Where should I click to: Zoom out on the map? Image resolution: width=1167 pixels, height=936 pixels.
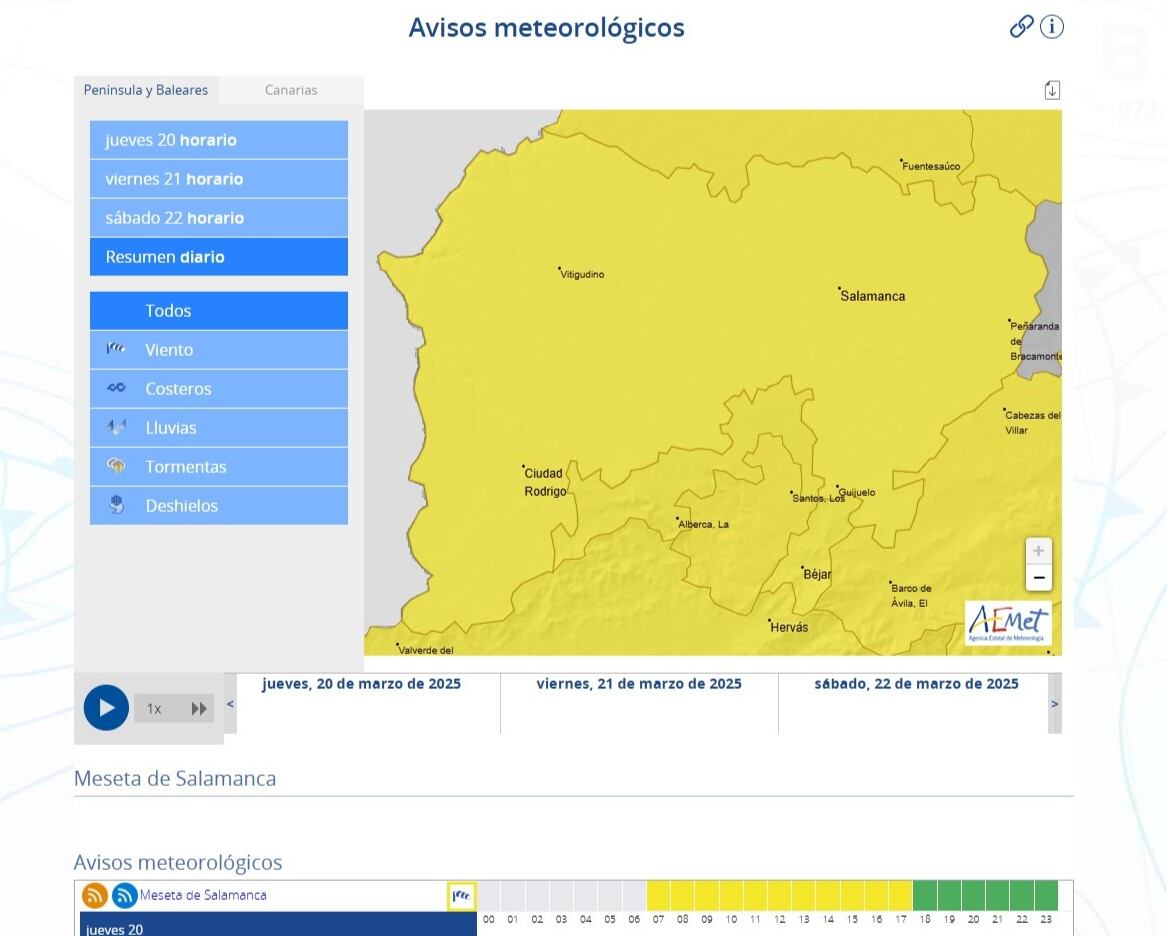coord(1039,578)
